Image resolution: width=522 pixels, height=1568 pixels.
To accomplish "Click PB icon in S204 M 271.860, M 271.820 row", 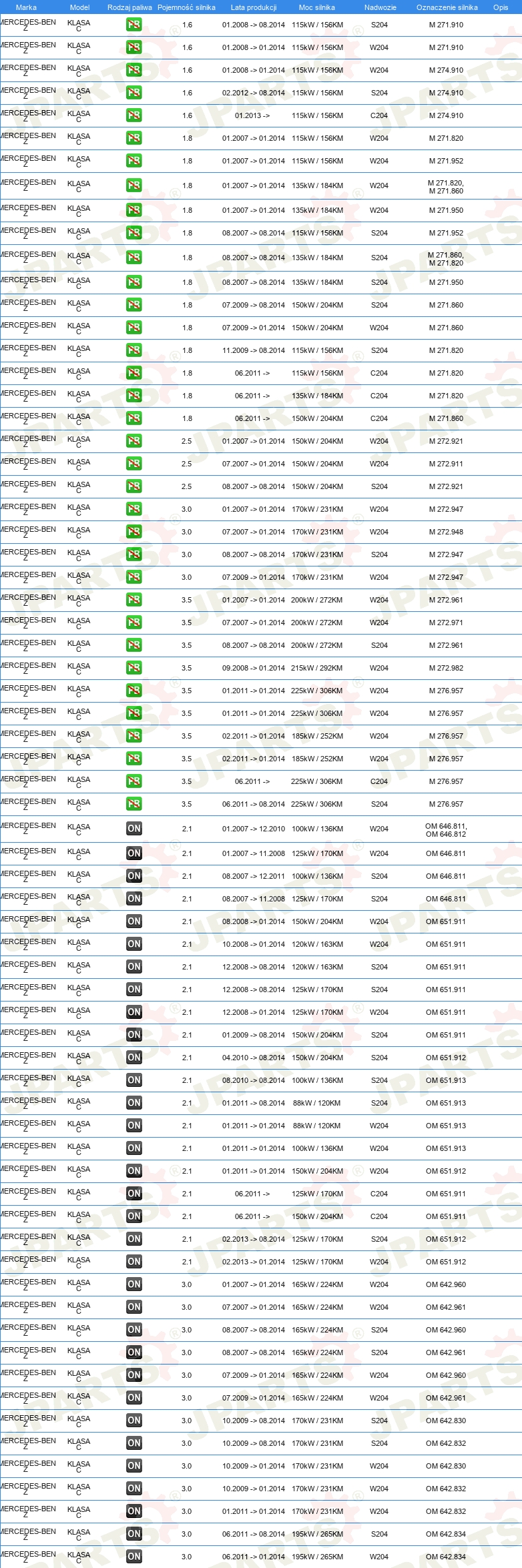I will (134, 258).
